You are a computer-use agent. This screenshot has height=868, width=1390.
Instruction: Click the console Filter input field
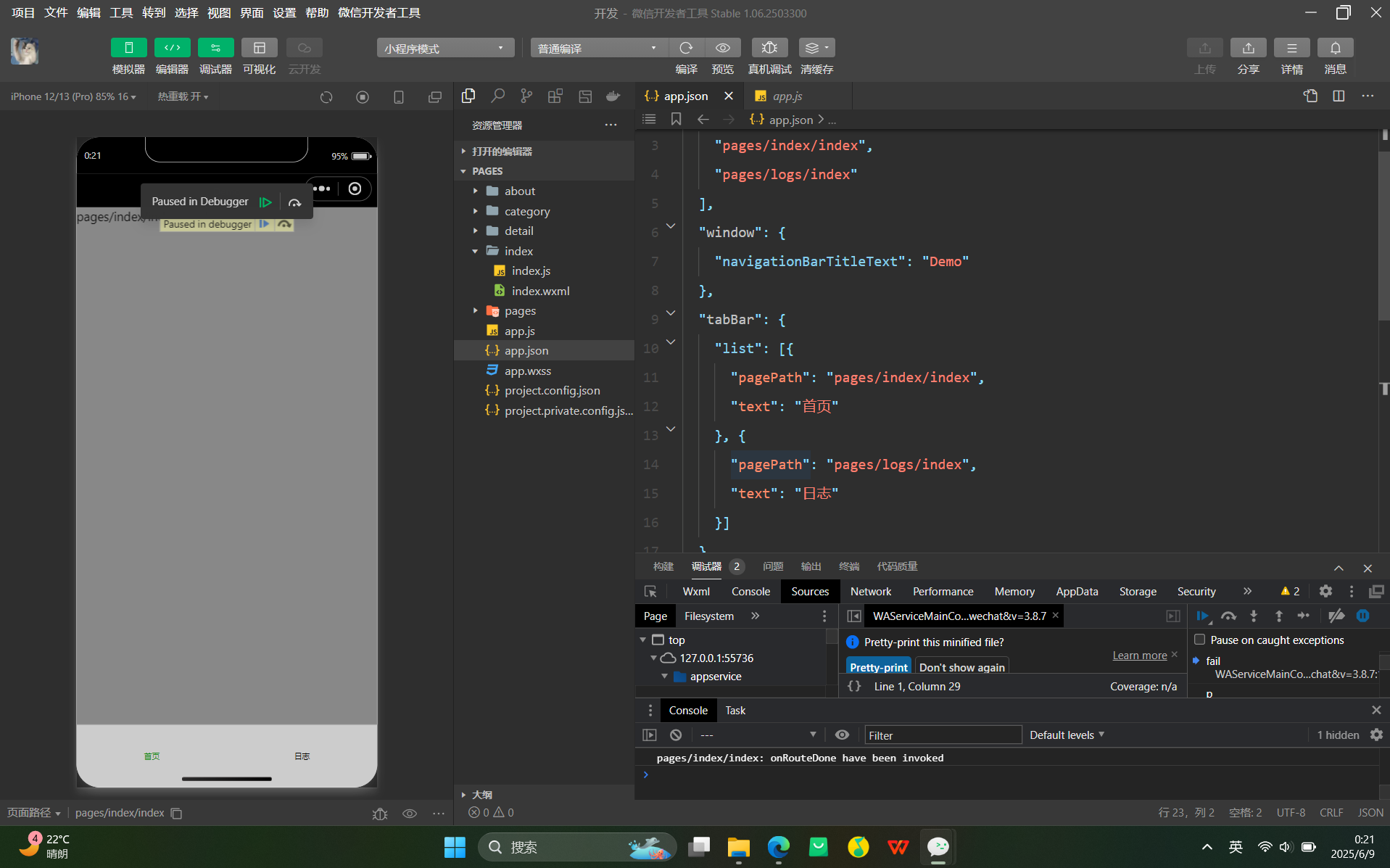943,735
